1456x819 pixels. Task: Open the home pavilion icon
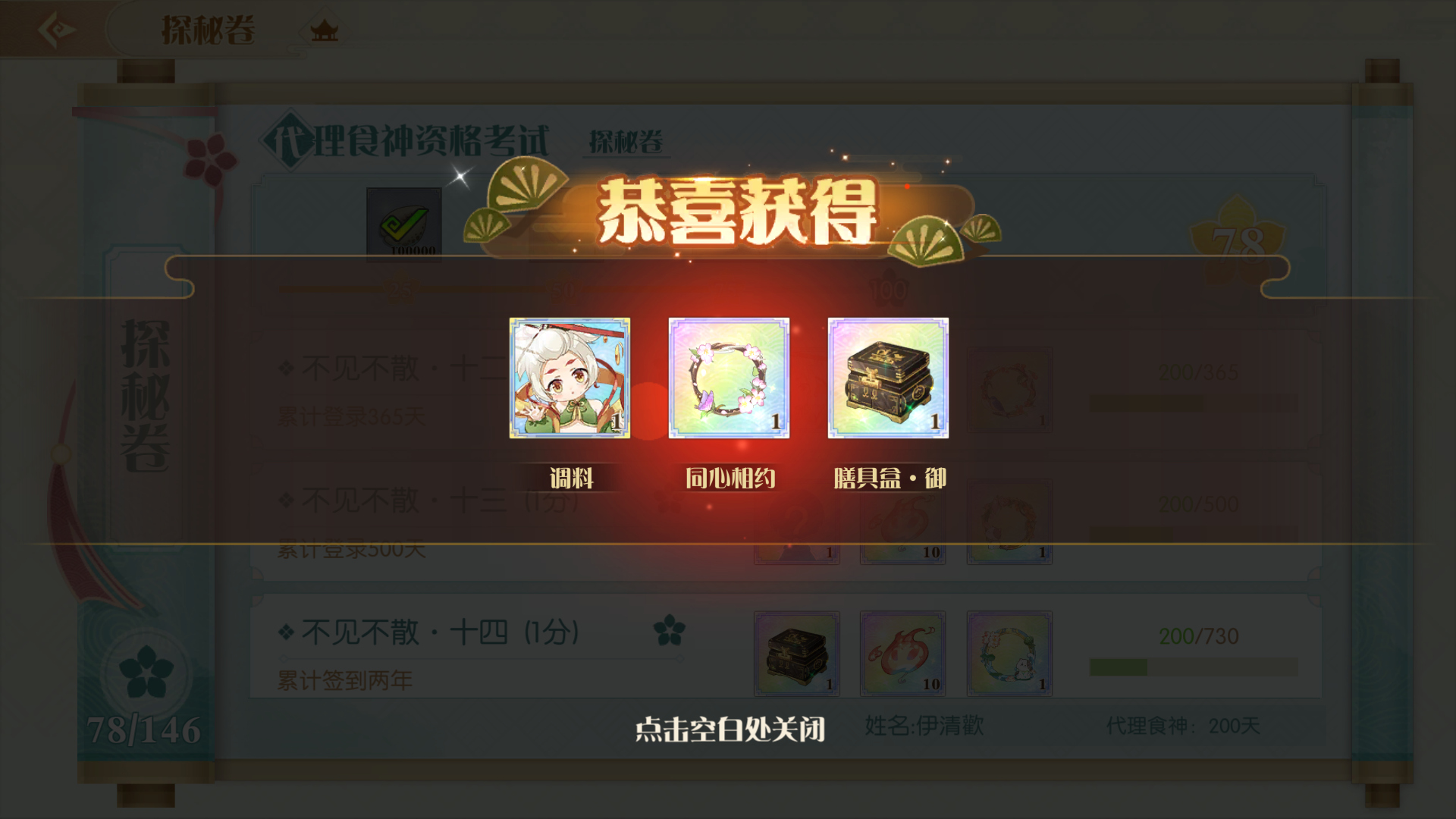[325, 31]
